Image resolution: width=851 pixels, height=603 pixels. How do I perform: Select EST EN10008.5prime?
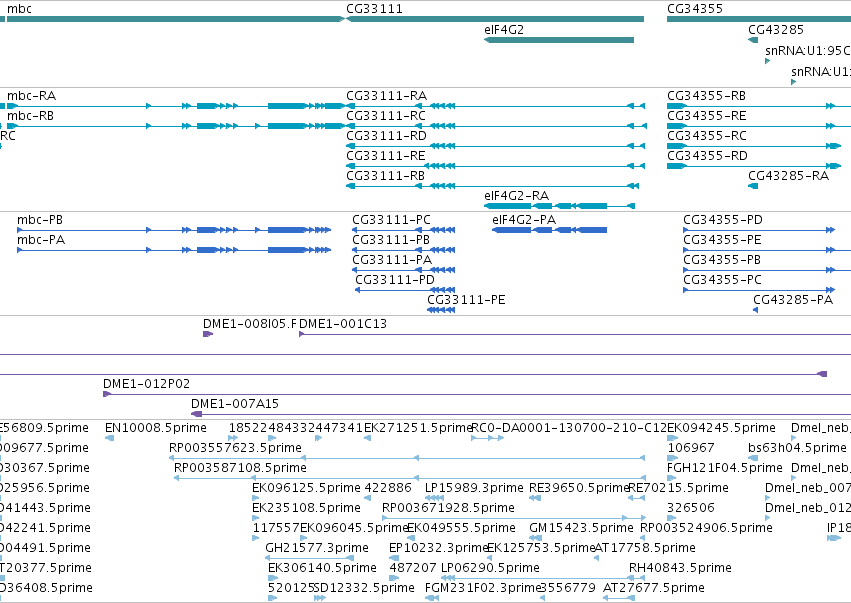pos(110,438)
